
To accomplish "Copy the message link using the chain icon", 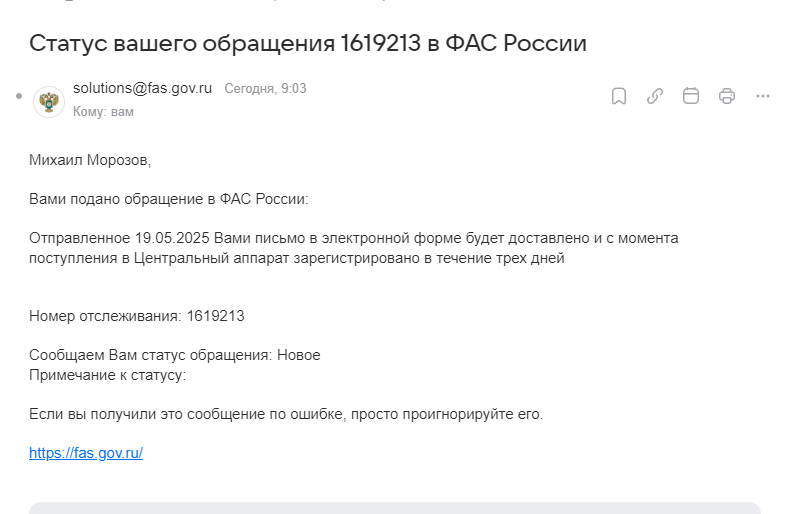I will [x=655, y=96].
